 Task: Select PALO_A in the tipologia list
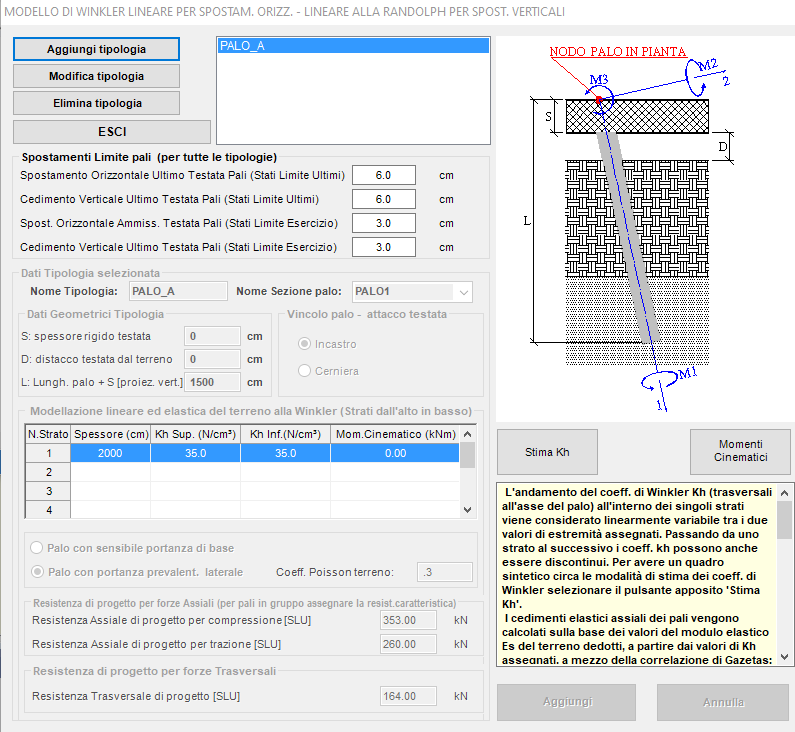click(353, 46)
